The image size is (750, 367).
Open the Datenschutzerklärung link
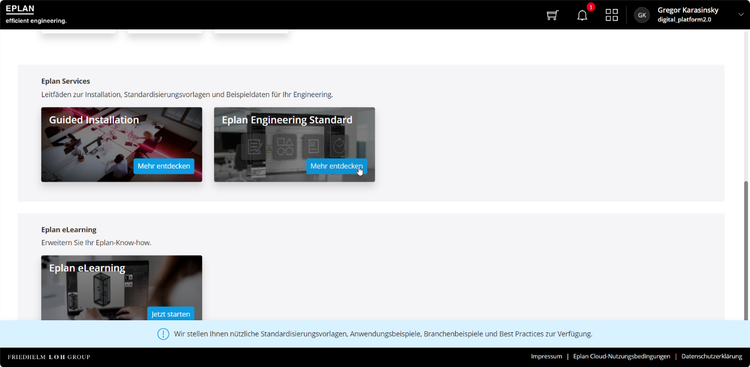pos(712,356)
